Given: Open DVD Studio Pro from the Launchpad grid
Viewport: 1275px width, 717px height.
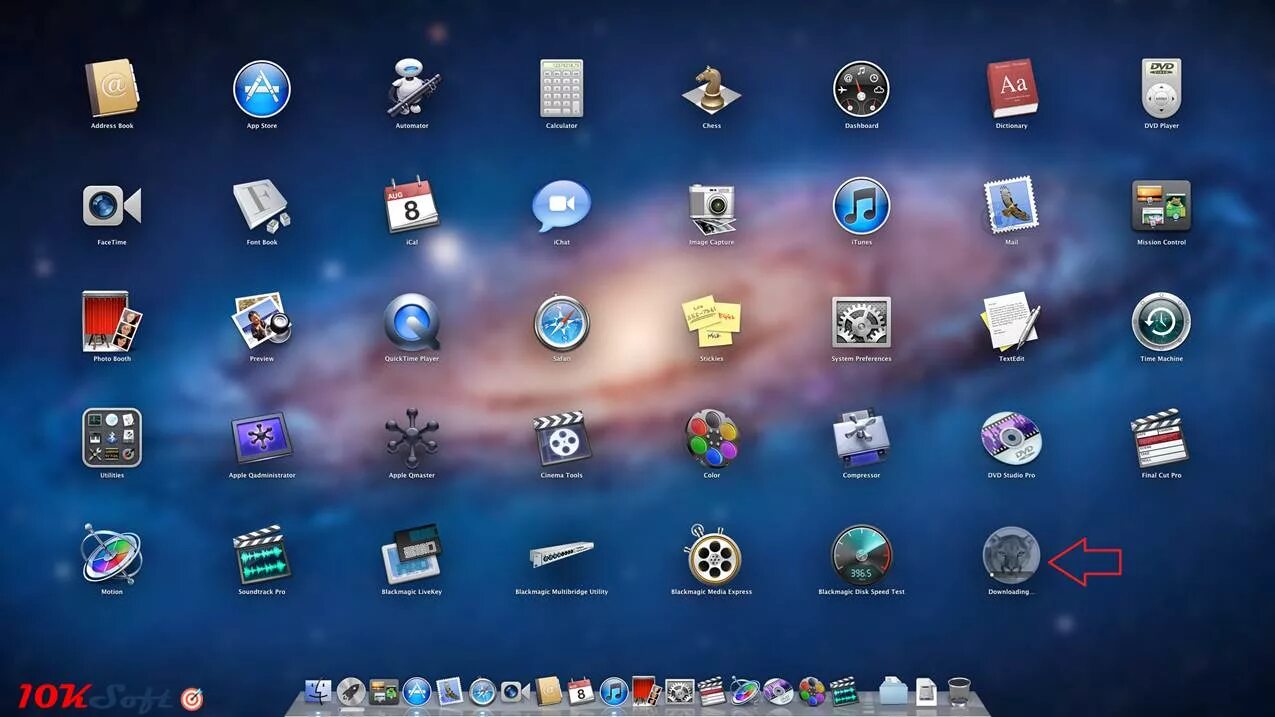Looking at the screenshot, I should pyautogui.click(x=1012, y=438).
